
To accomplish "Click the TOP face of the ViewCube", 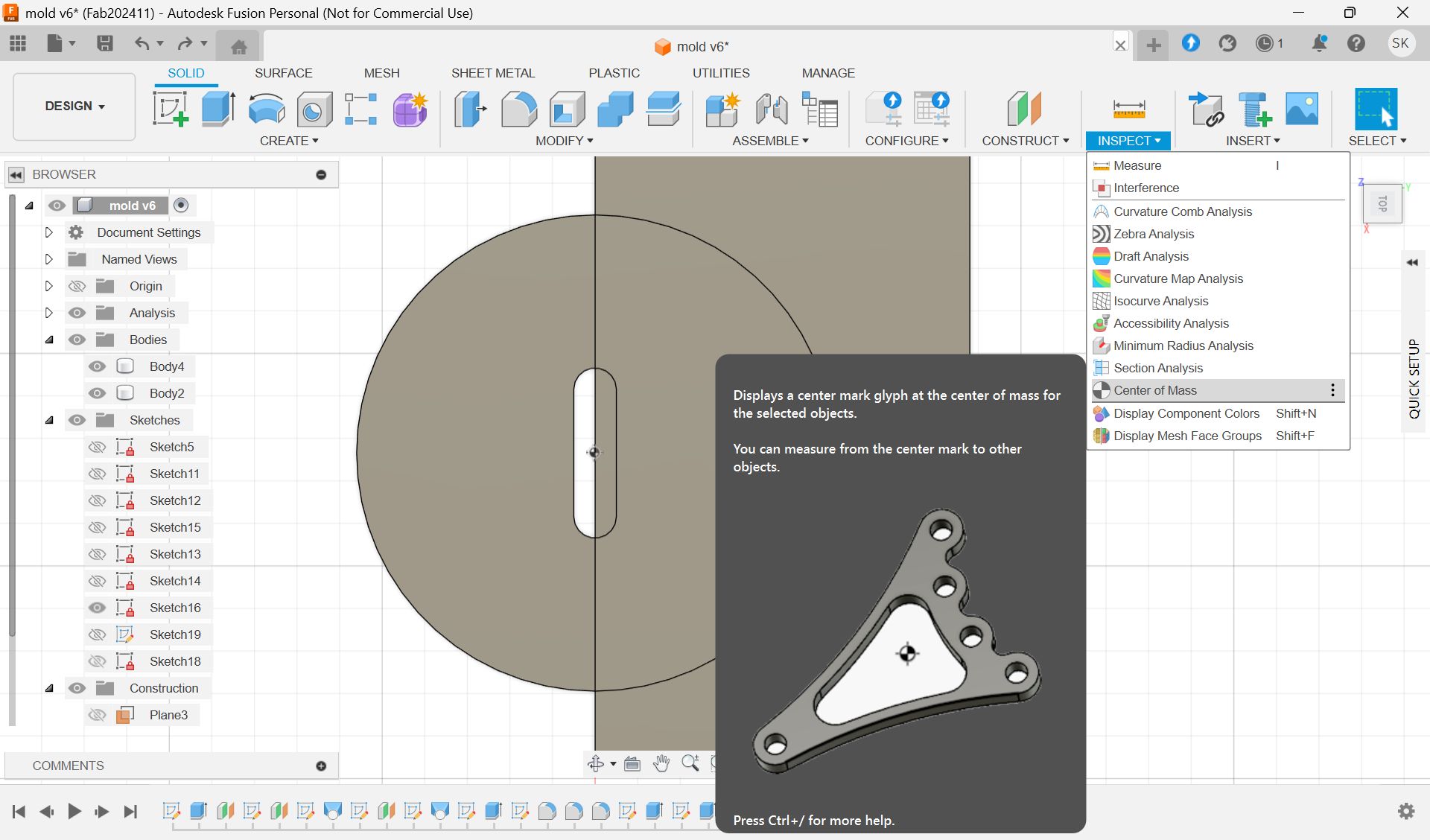I will 1382,203.
